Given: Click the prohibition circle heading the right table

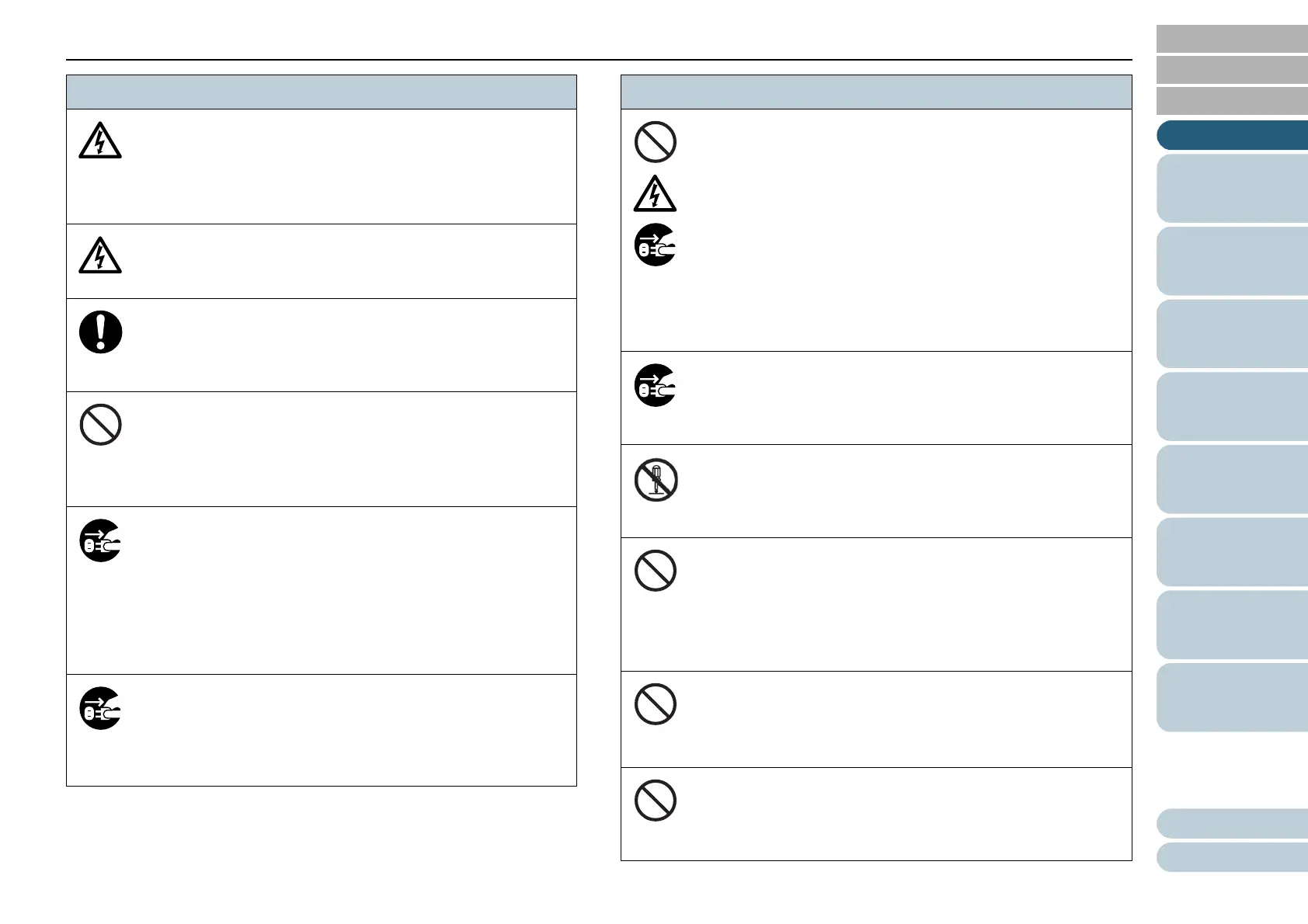Looking at the screenshot, I should tap(656, 142).
